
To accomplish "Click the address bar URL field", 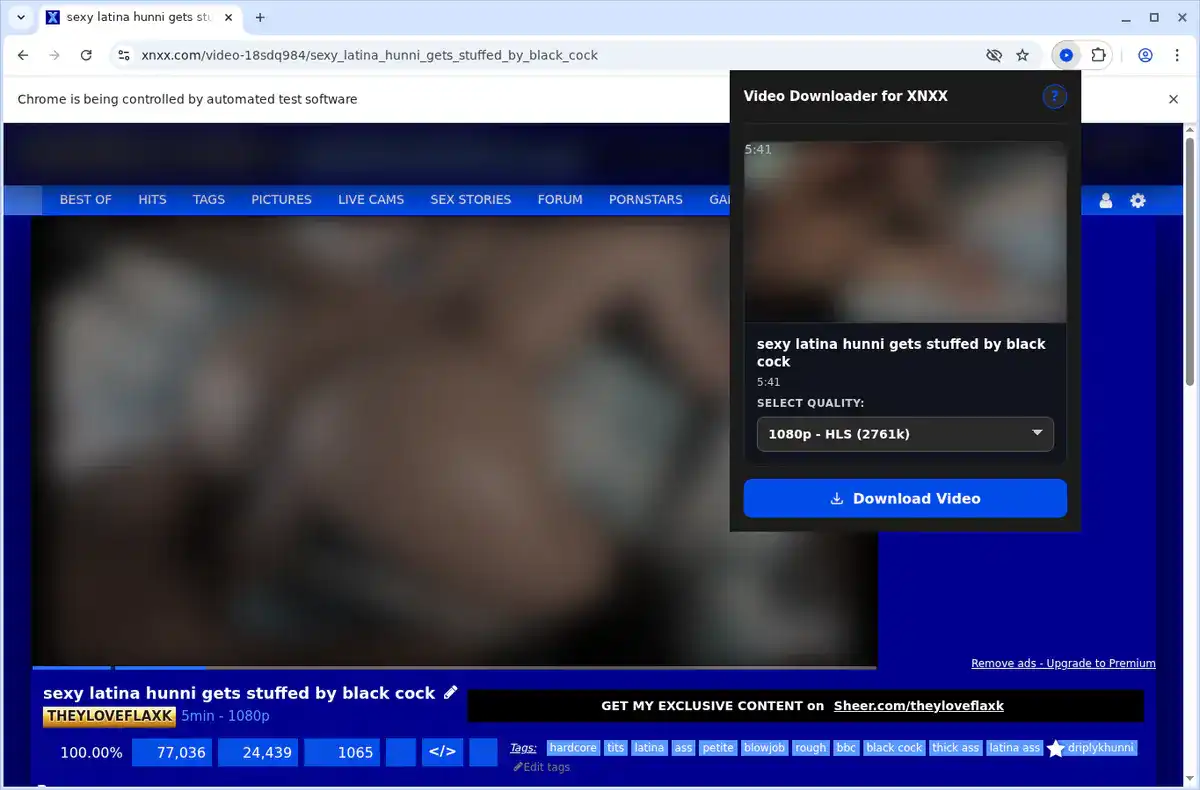I will [555, 55].
